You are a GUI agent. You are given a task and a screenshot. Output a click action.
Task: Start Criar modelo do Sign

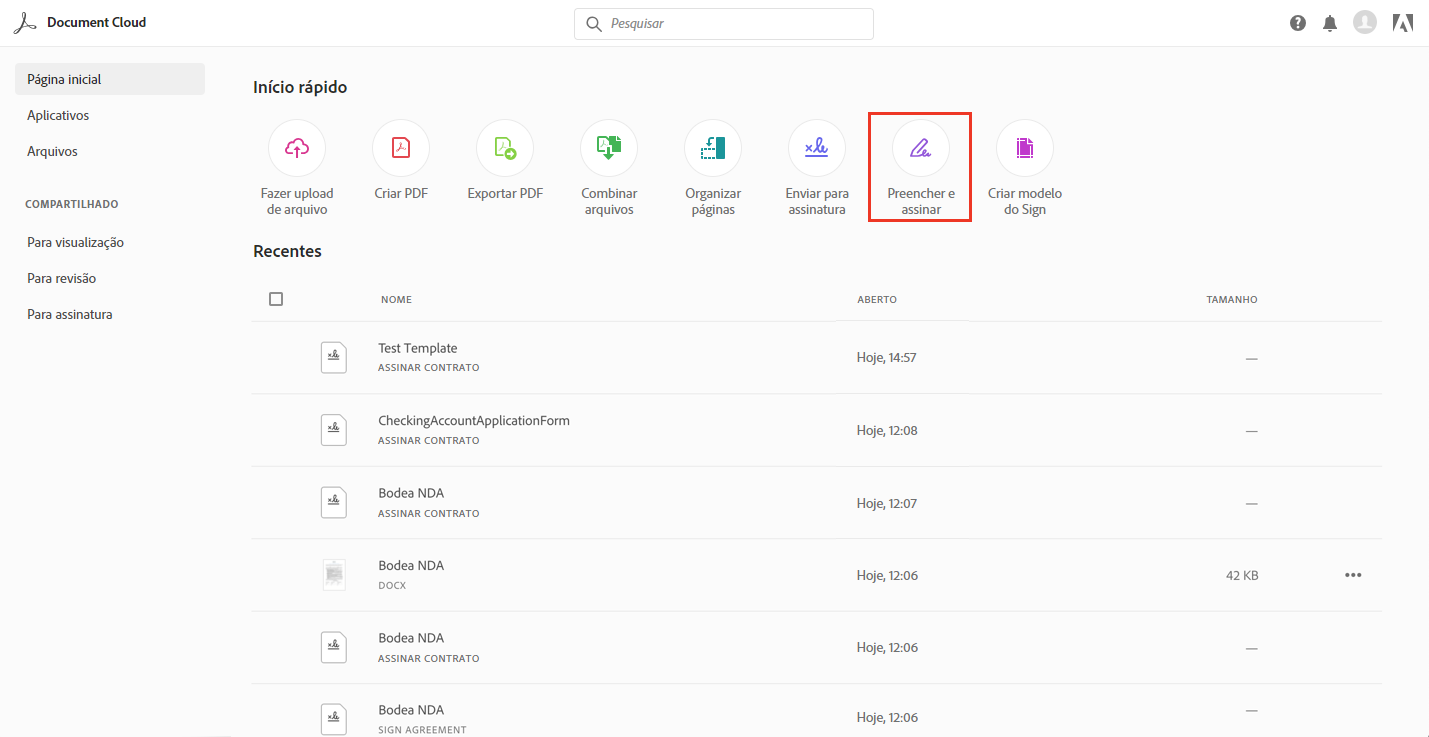coord(1025,148)
